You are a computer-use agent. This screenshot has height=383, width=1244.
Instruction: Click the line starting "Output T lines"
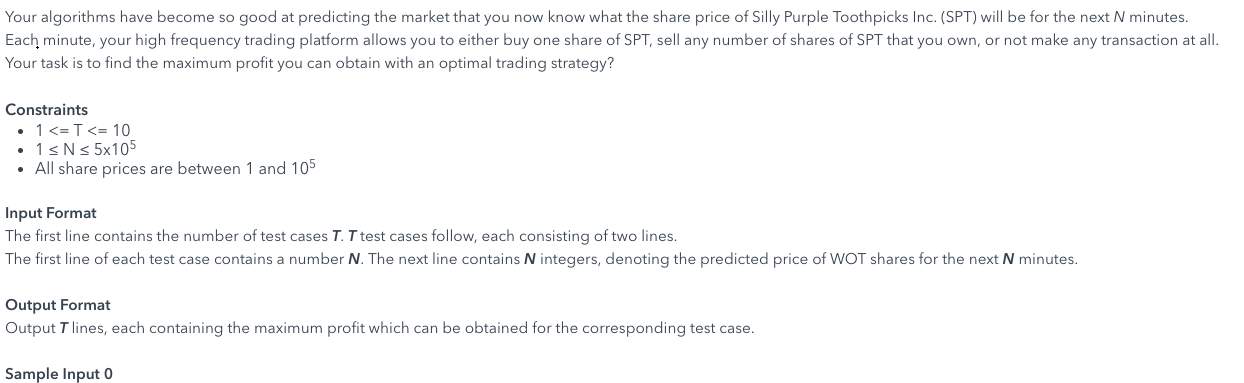click(x=379, y=328)
